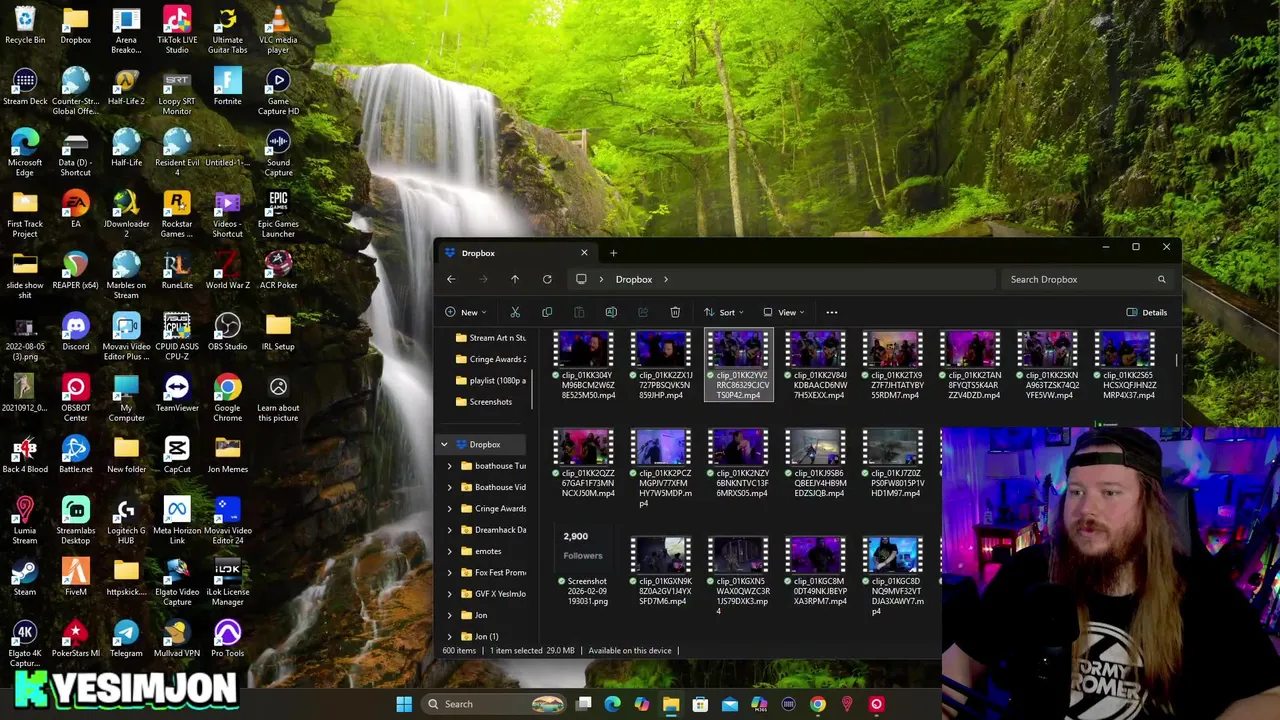Open Streamlabs Desktop shortcut
Image resolution: width=1280 pixels, height=720 pixels.
[x=75, y=520]
